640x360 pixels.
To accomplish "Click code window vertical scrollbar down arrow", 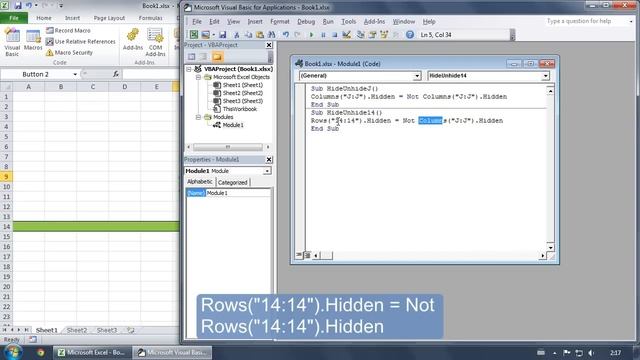I will click(550, 247).
